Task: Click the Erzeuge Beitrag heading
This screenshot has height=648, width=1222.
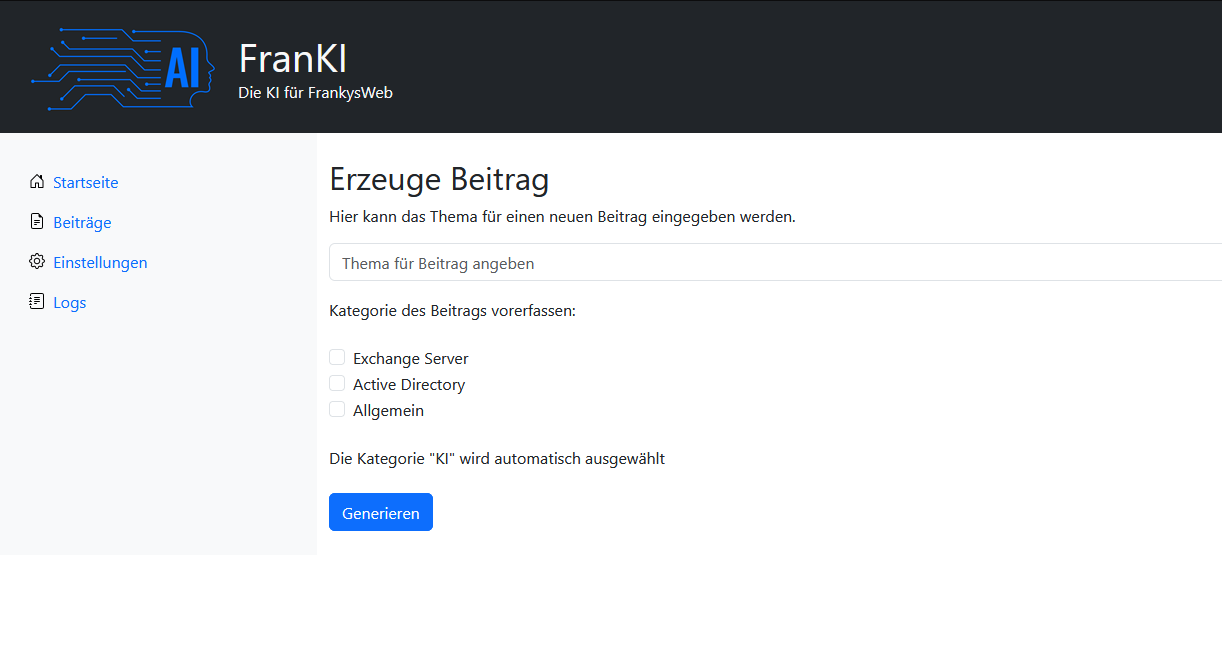Action: point(439,180)
